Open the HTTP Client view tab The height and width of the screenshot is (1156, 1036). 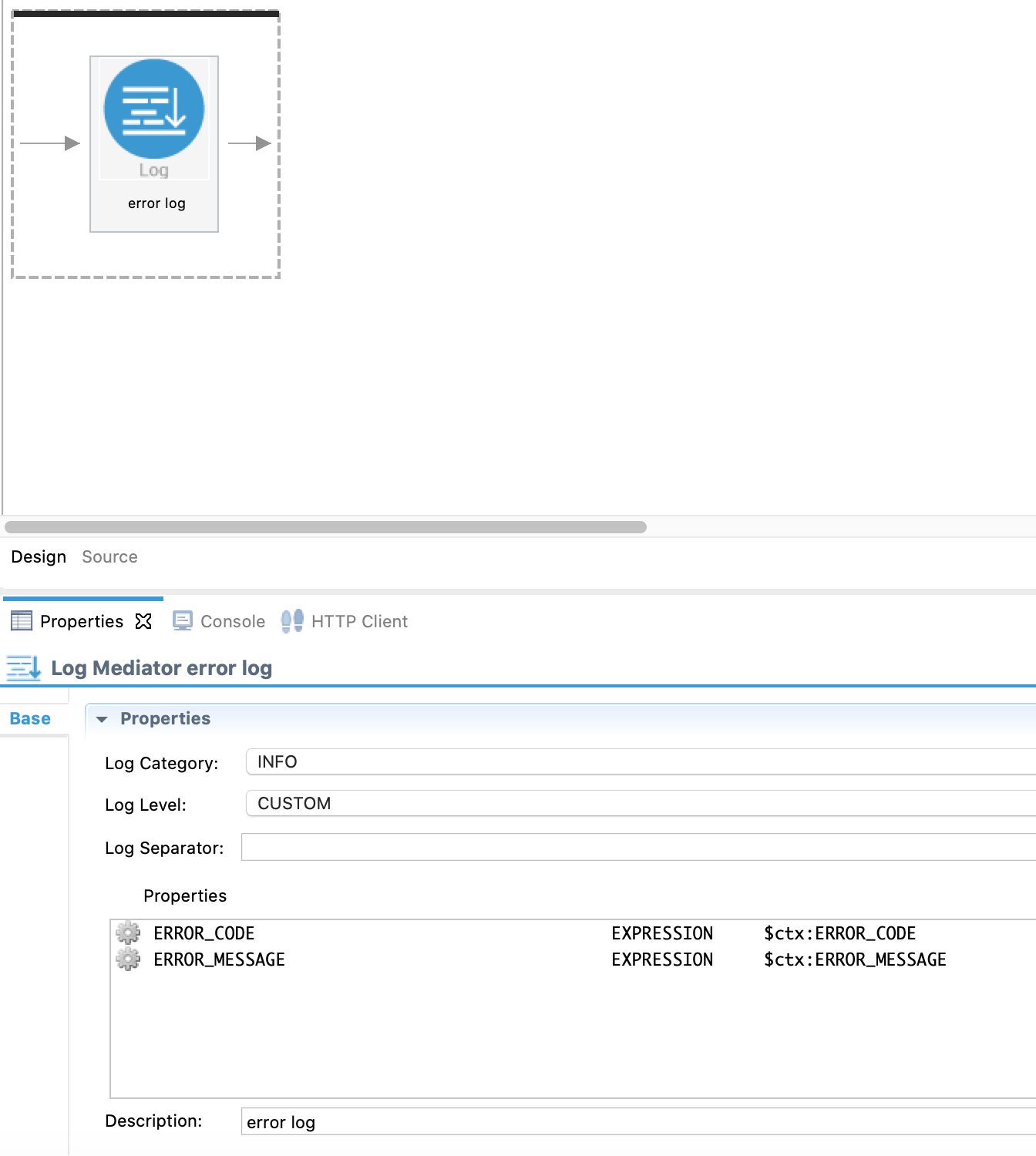pyautogui.click(x=359, y=621)
